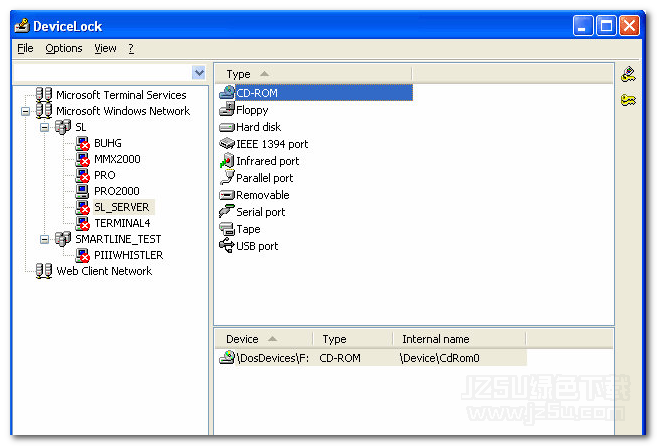
Task: Click the Internal name column header
Action: (459, 339)
